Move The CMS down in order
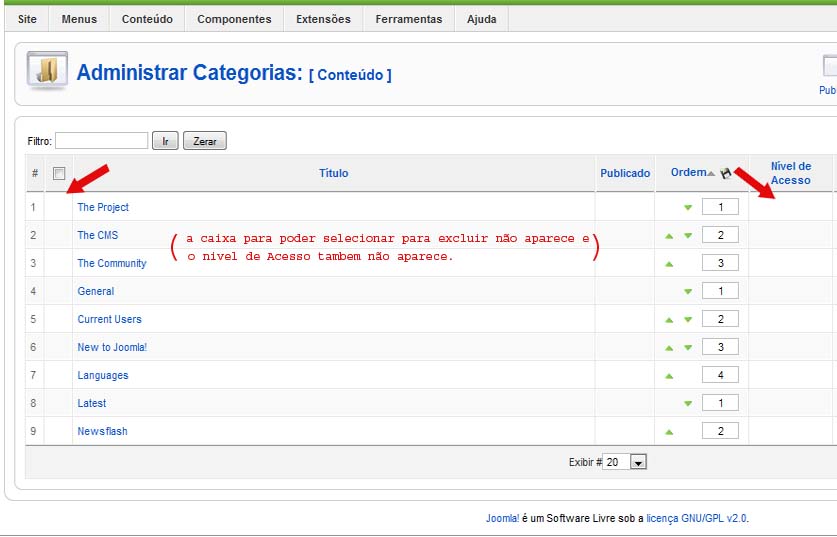The width and height of the screenshot is (837, 537). coord(688,235)
